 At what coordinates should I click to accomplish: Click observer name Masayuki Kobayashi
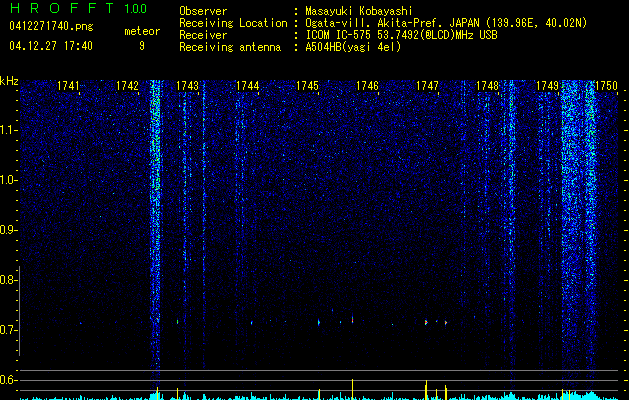click(359, 11)
